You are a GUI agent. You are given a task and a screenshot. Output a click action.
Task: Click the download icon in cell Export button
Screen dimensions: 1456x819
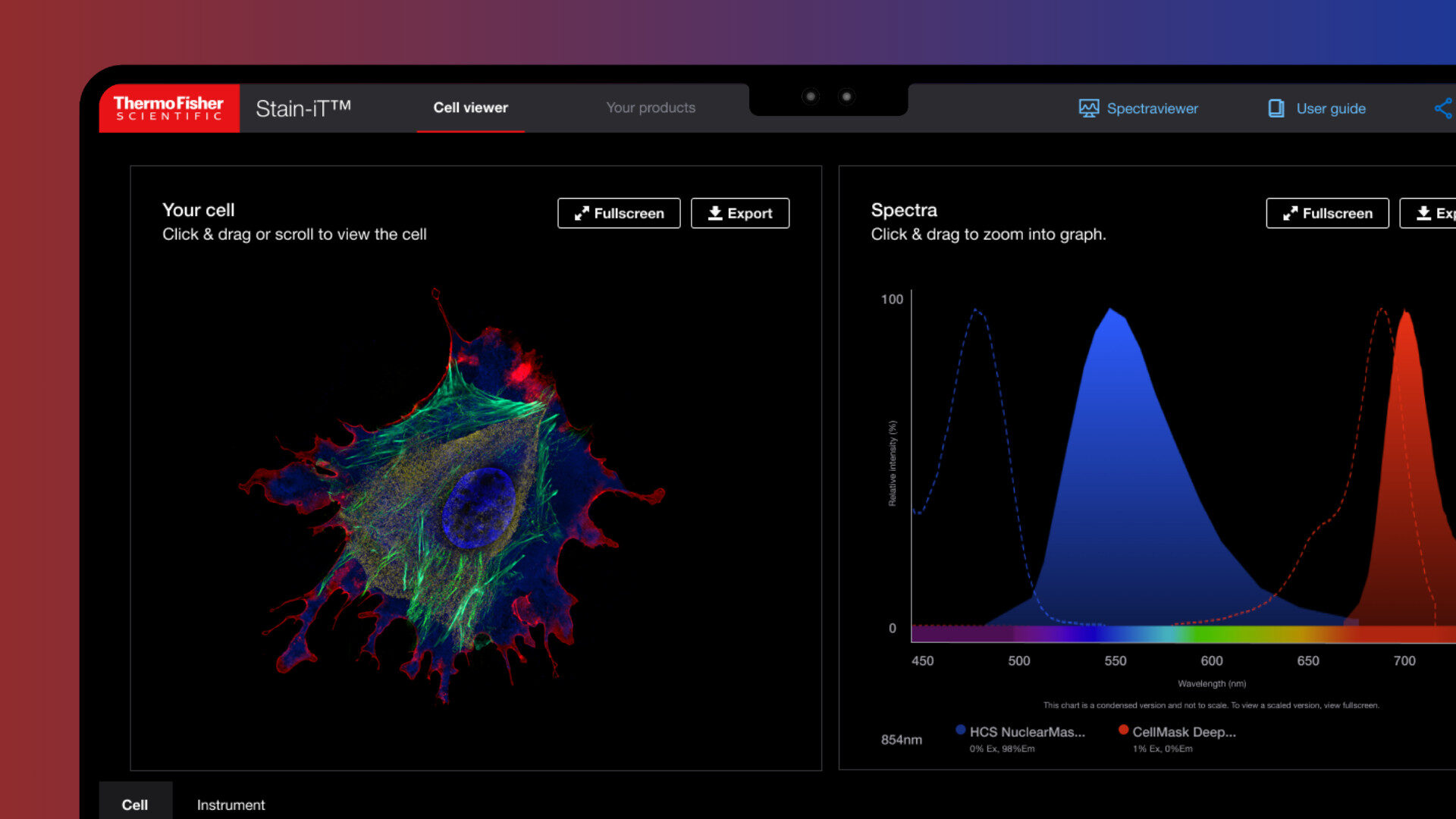714,214
